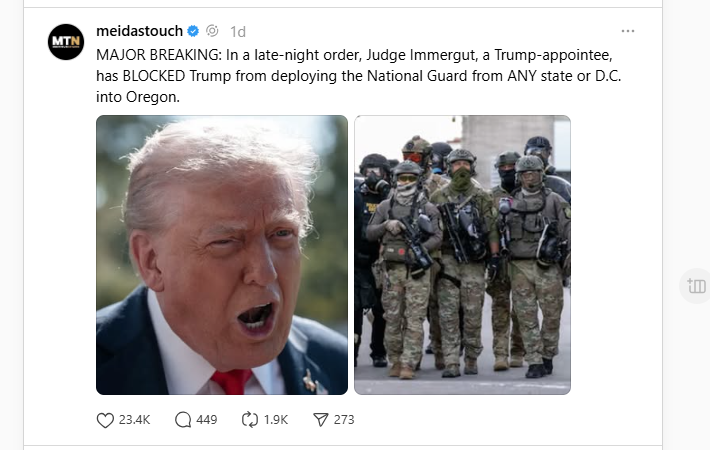The height and width of the screenshot is (450, 710).
Task: Click the blue verified badge
Action: coord(193,31)
